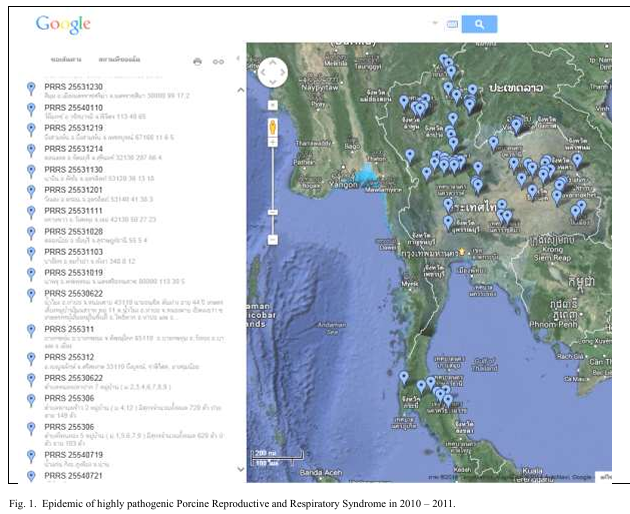Open the on-screen keyboard icon in search box
This screenshot has height=514, width=630.
(452, 25)
